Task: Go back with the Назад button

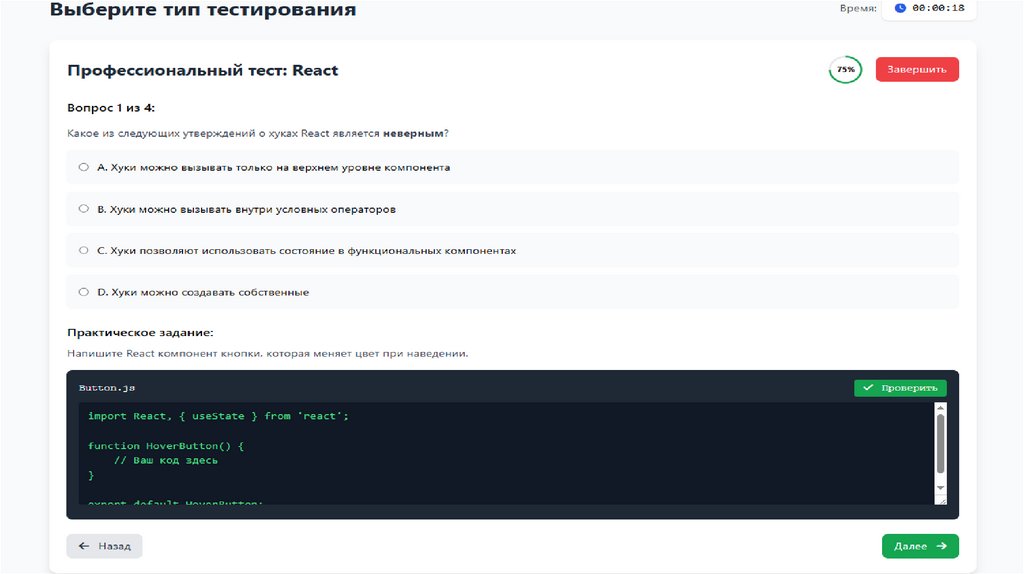Action: 104,546
